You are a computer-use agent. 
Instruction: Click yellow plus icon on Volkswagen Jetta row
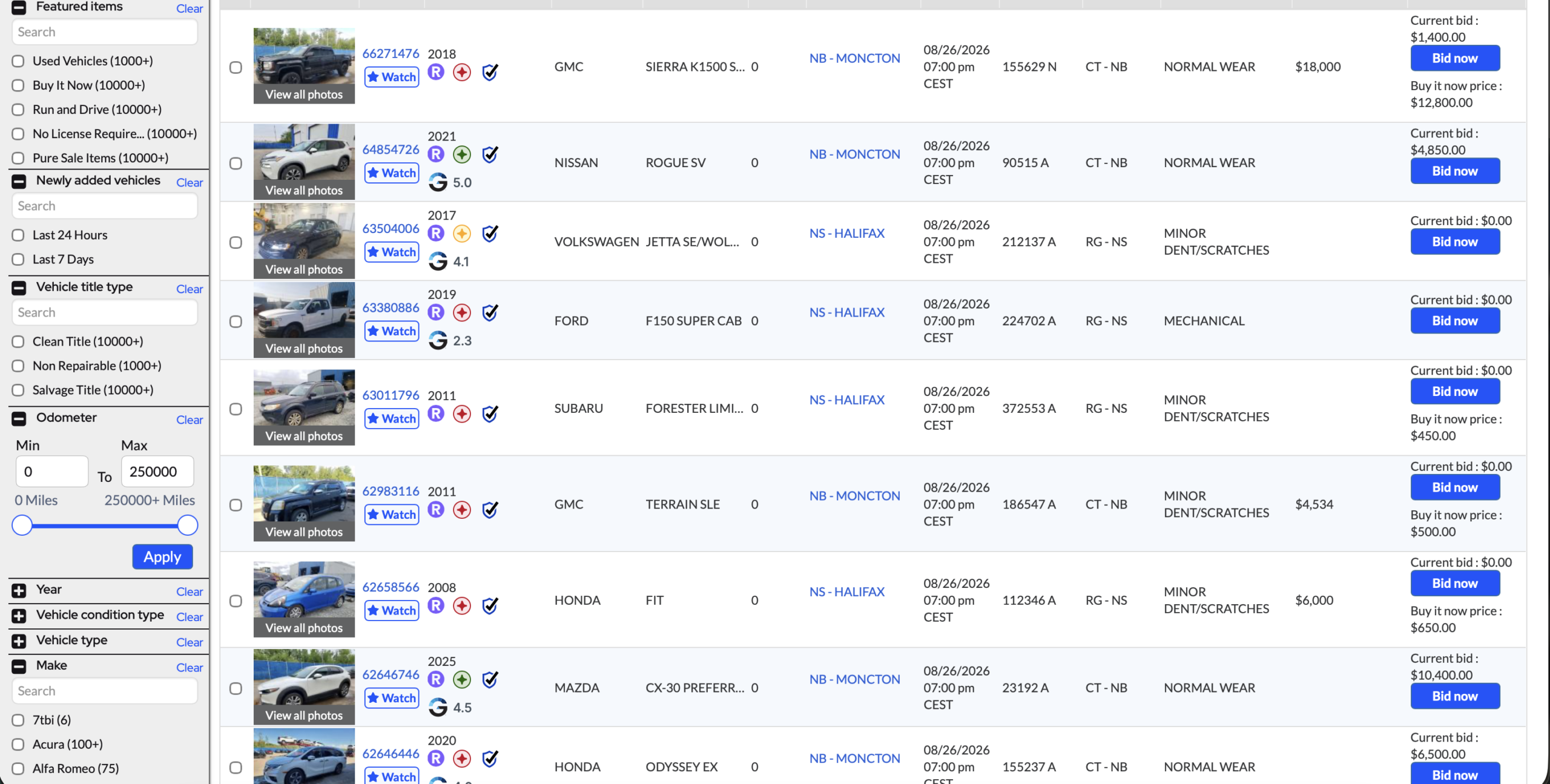(x=462, y=233)
